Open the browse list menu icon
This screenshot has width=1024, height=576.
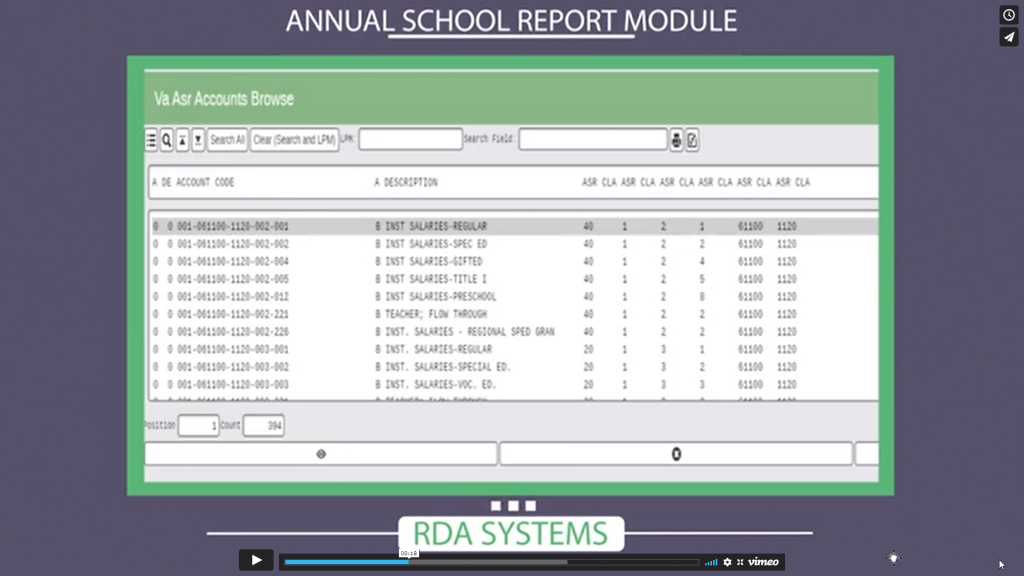151,140
